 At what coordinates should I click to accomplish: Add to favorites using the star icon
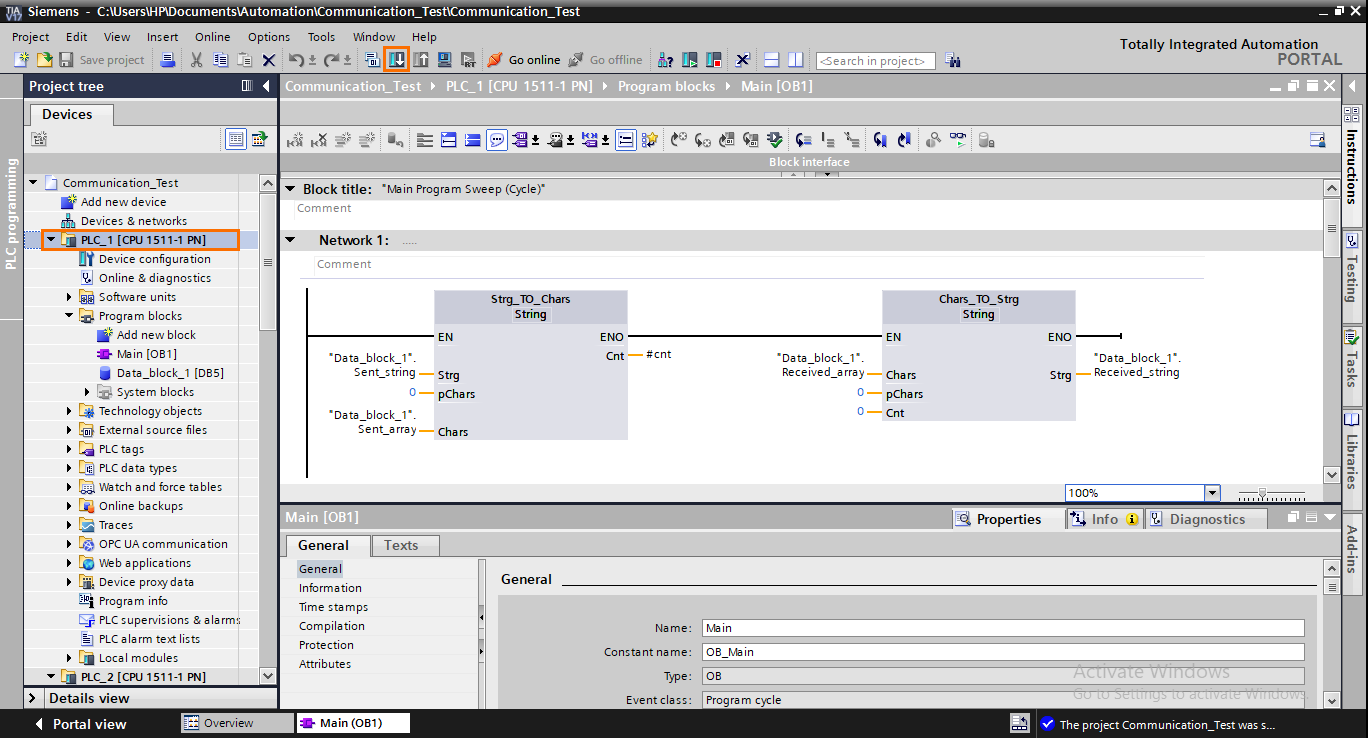coord(650,140)
